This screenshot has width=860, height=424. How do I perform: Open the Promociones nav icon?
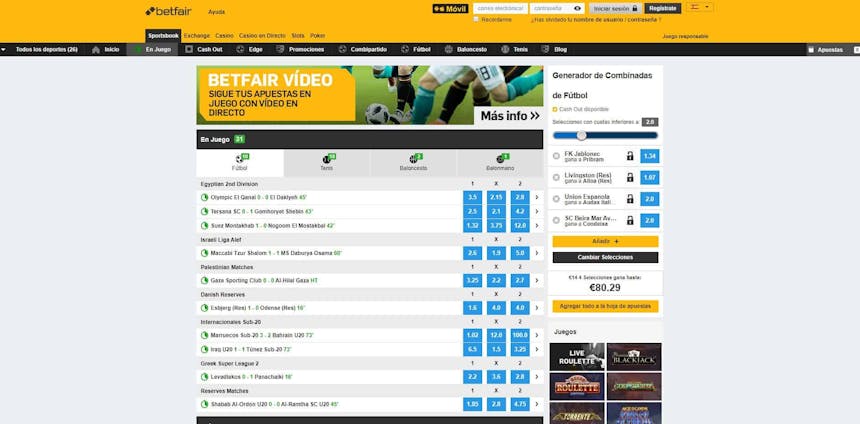click(x=280, y=49)
